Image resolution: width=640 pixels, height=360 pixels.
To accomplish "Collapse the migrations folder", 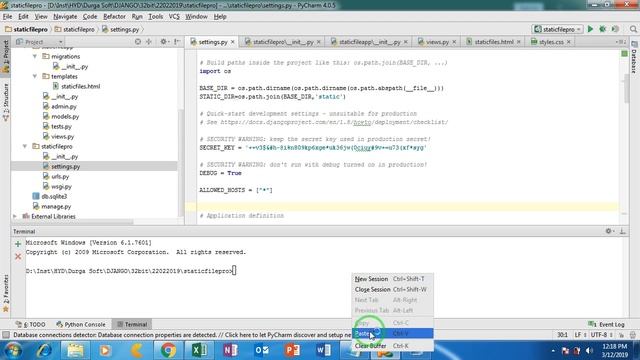I will [35, 56].
